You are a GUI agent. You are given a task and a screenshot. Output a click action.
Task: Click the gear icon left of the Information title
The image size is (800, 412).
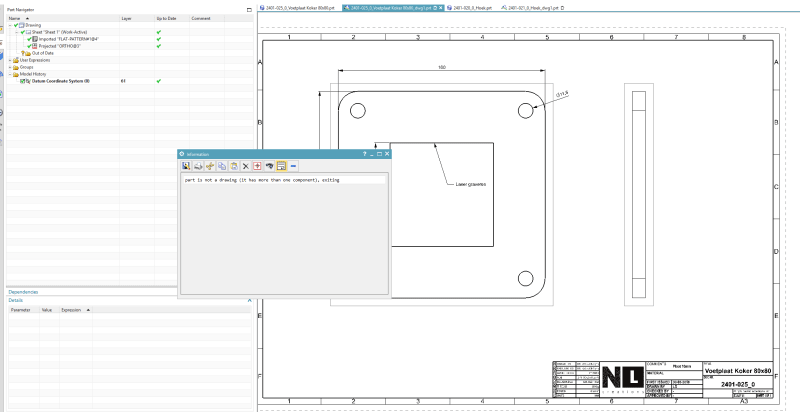[182, 154]
